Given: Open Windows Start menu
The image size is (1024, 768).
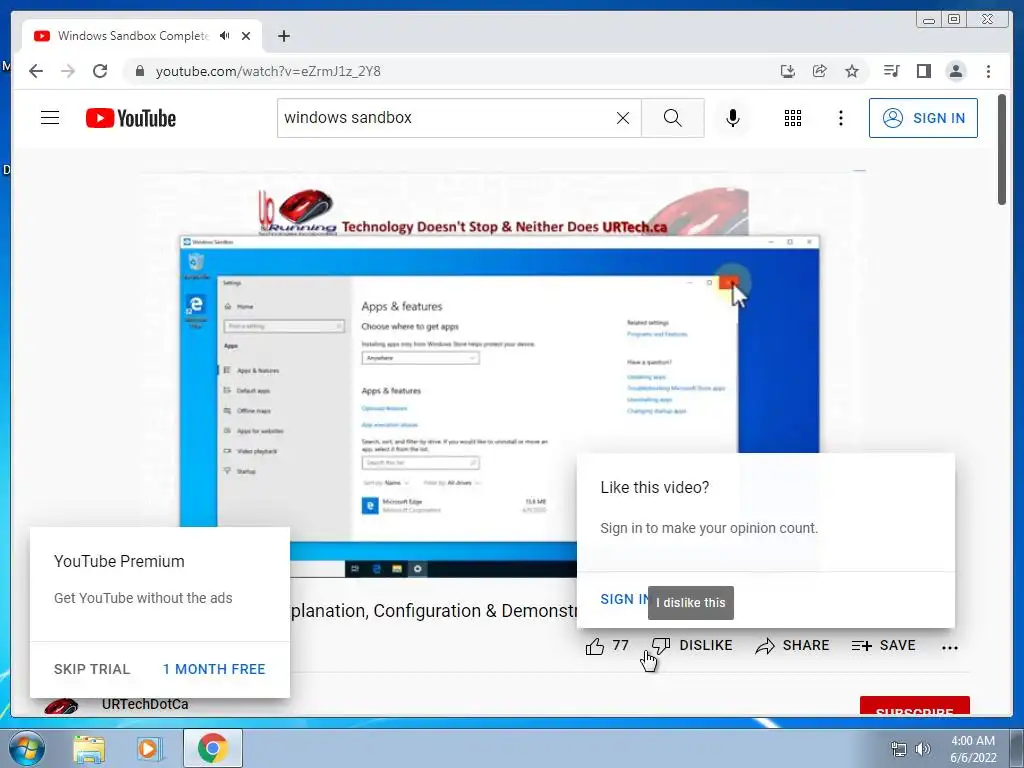Looking at the screenshot, I should 26,748.
